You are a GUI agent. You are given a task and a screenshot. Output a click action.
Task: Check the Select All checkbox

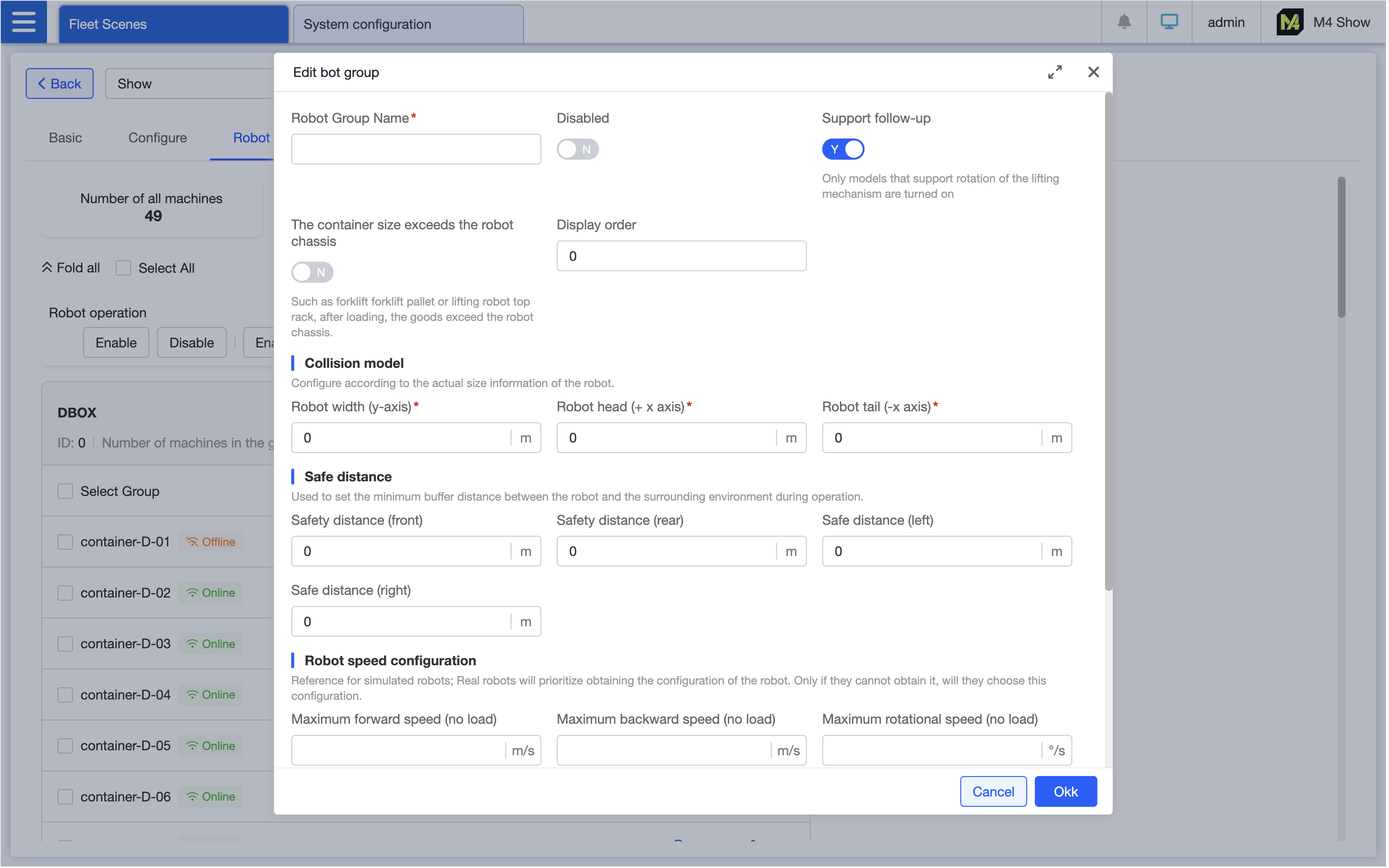pos(124,268)
